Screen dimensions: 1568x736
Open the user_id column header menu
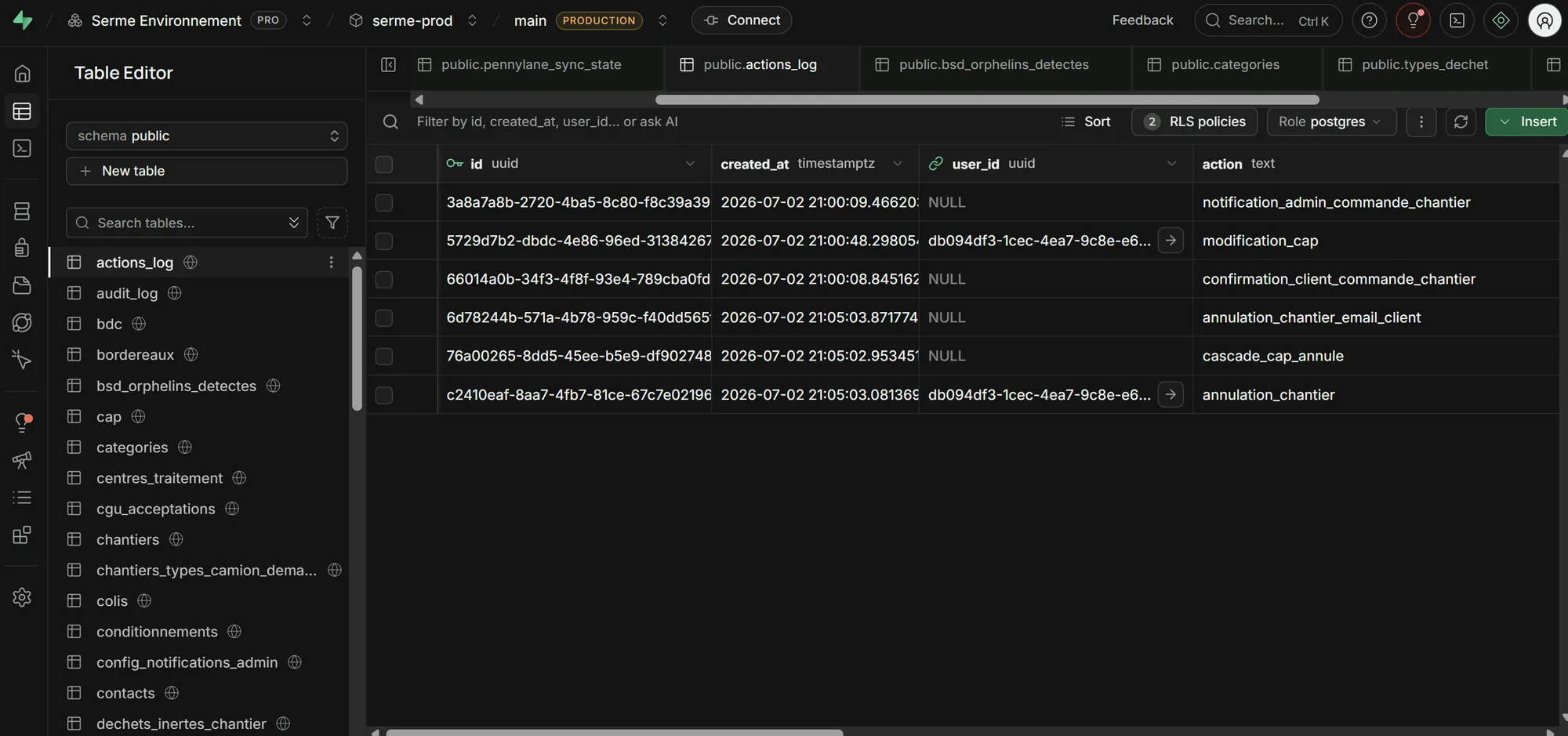point(1171,163)
